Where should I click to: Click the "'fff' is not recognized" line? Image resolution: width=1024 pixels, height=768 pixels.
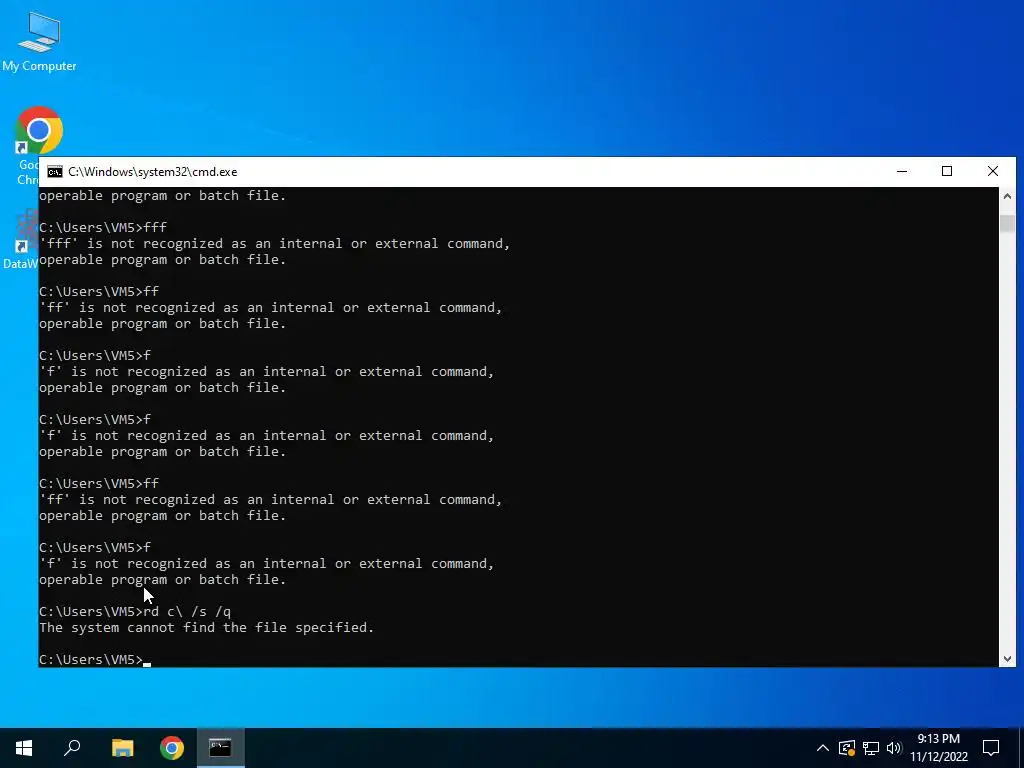(274, 244)
